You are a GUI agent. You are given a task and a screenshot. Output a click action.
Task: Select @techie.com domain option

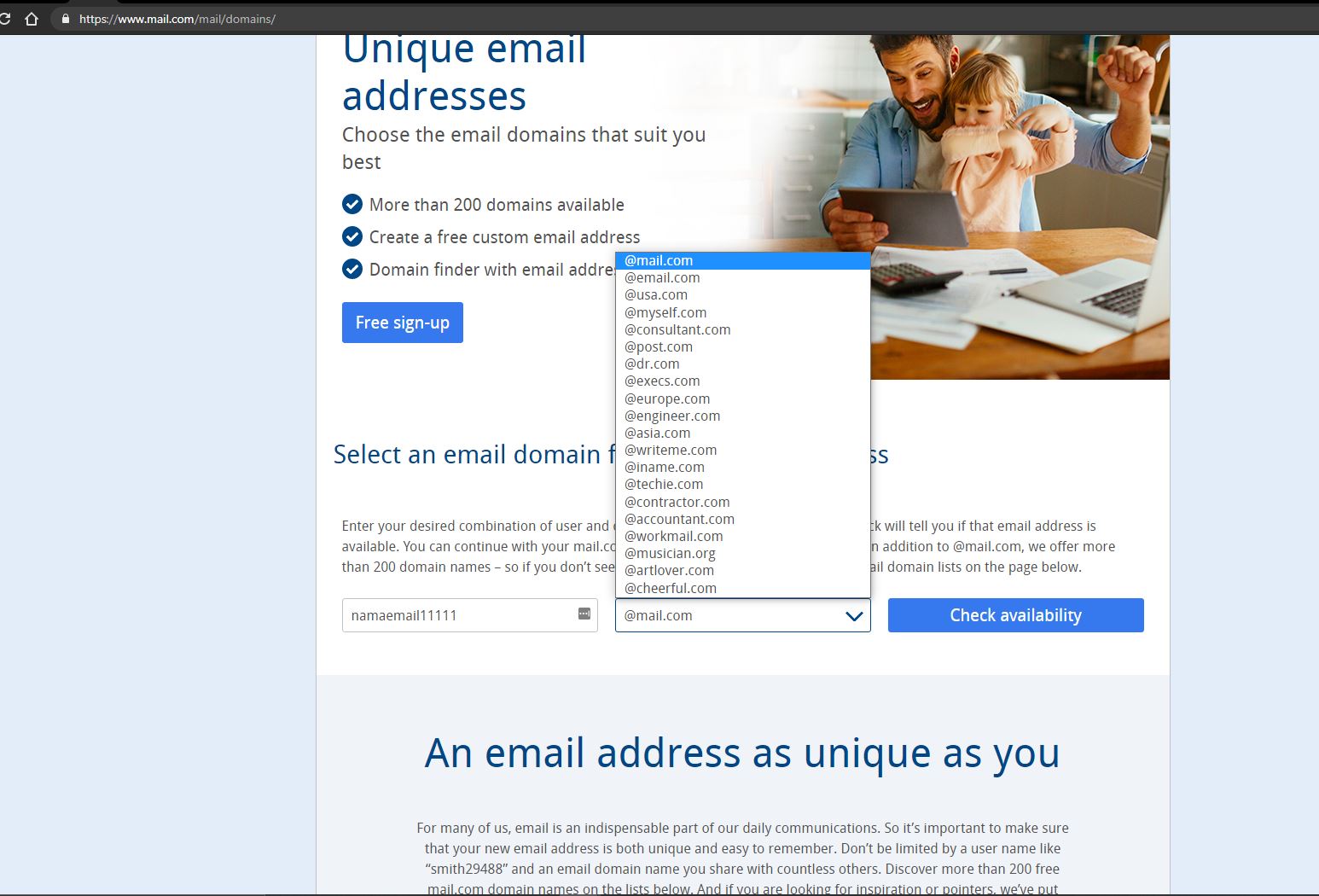coord(742,484)
